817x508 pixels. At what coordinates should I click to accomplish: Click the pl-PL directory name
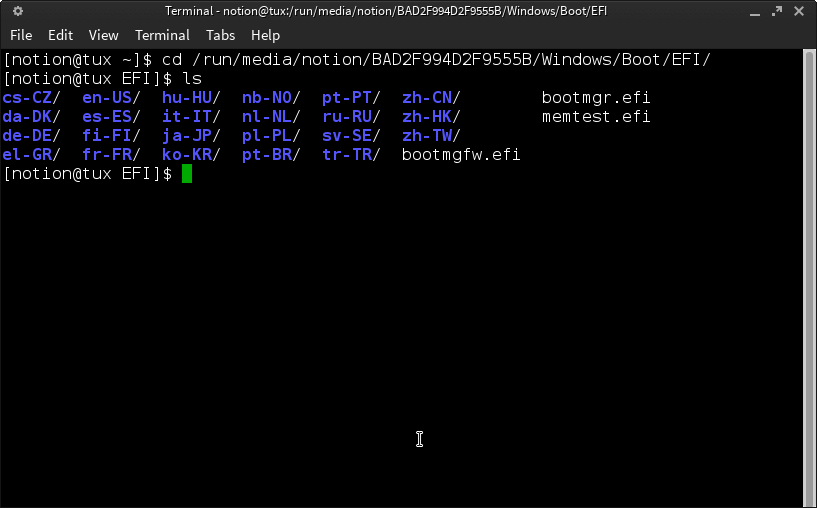pyautogui.click(x=267, y=135)
